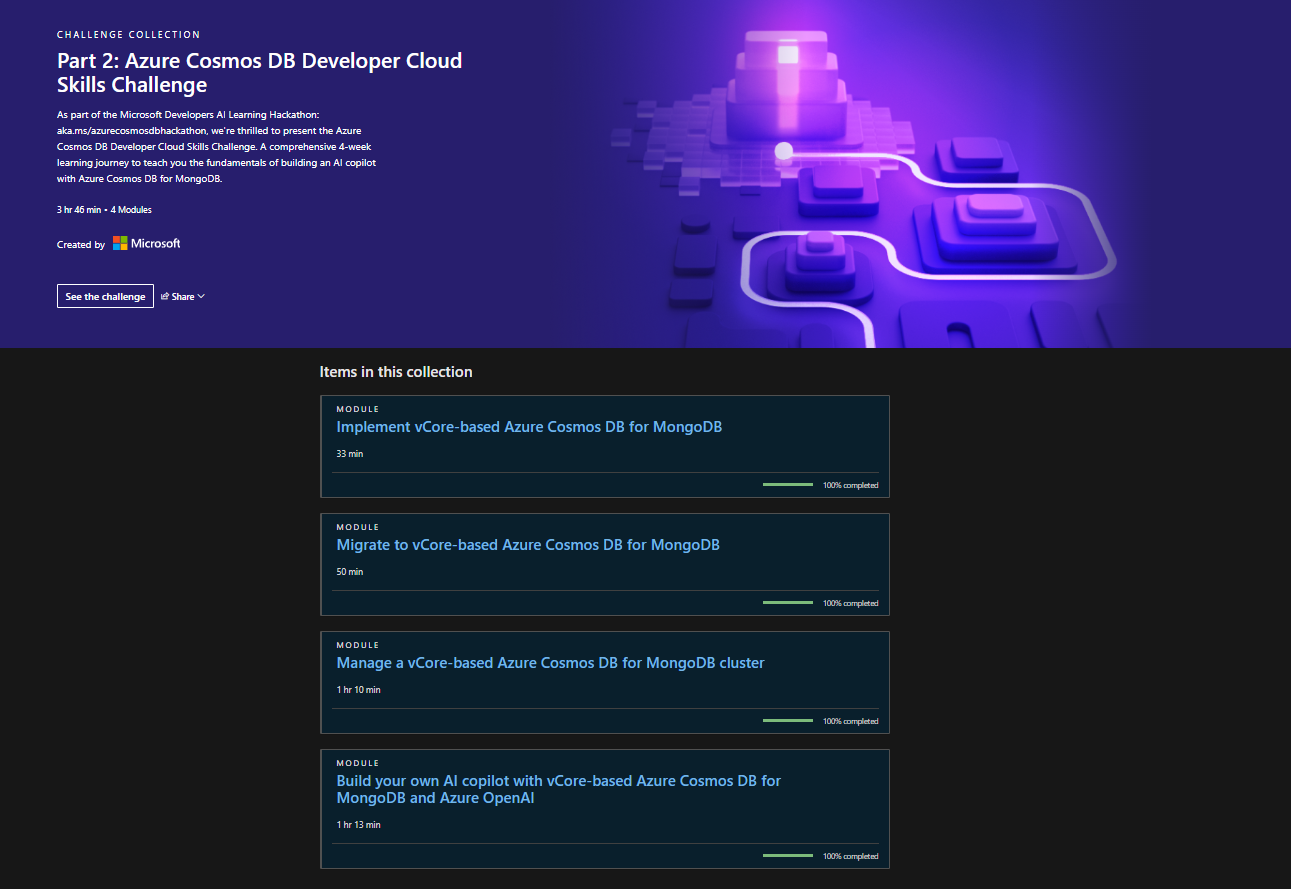This screenshot has width=1291, height=889.
Task: Click the '1 hr 13 min' duration text
Action: [358, 825]
